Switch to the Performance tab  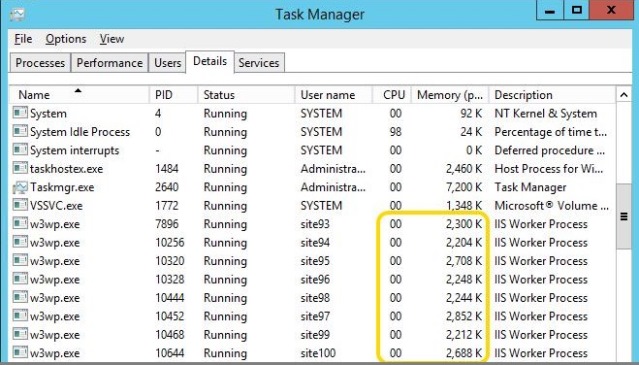tap(110, 63)
